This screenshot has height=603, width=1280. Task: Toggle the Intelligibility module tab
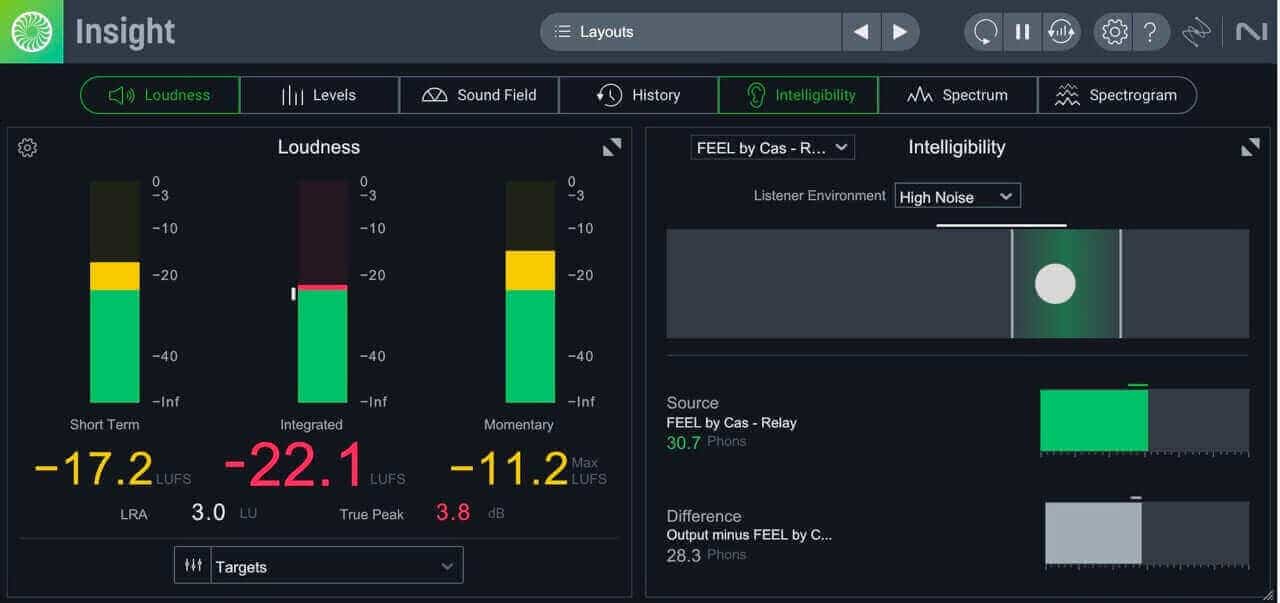coord(798,95)
